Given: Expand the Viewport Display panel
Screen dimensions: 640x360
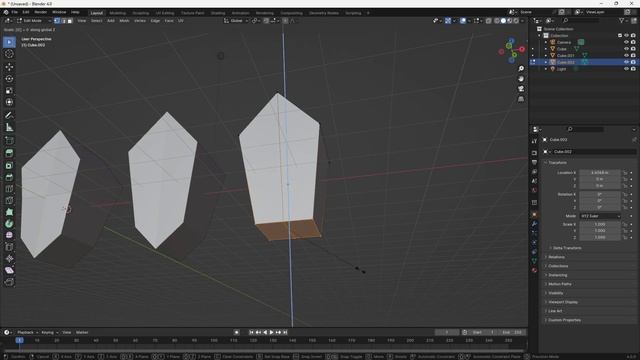Looking at the screenshot, I should 562,302.
